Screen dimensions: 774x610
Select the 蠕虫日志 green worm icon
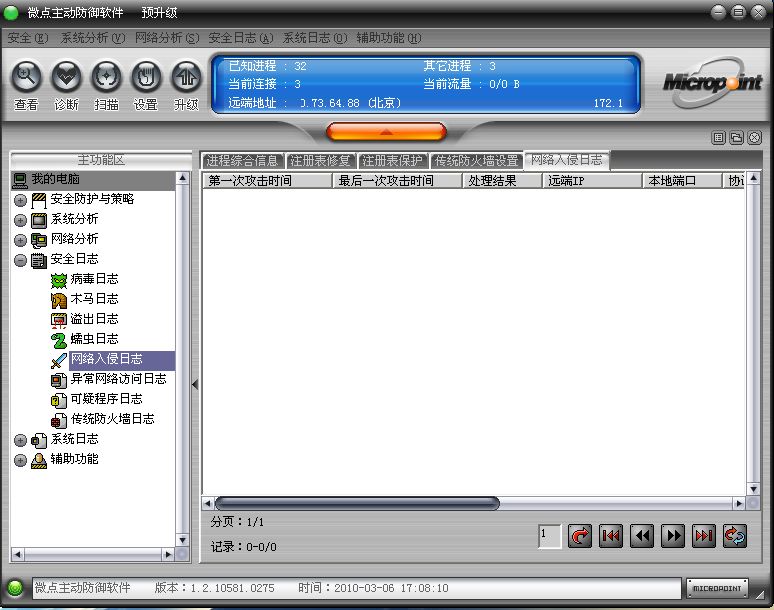(x=59, y=340)
